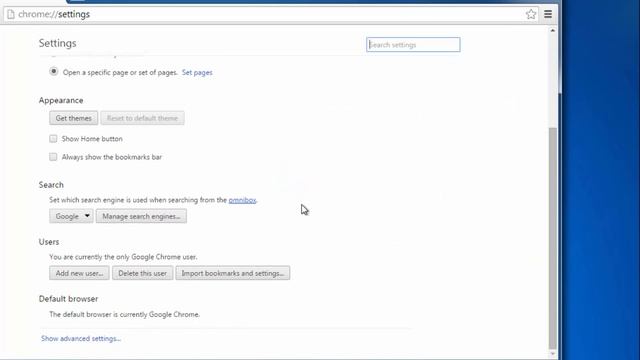Viewport: 640px width, 360px height.
Task: Open the Set pages link
Action: [x=197, y=73]
